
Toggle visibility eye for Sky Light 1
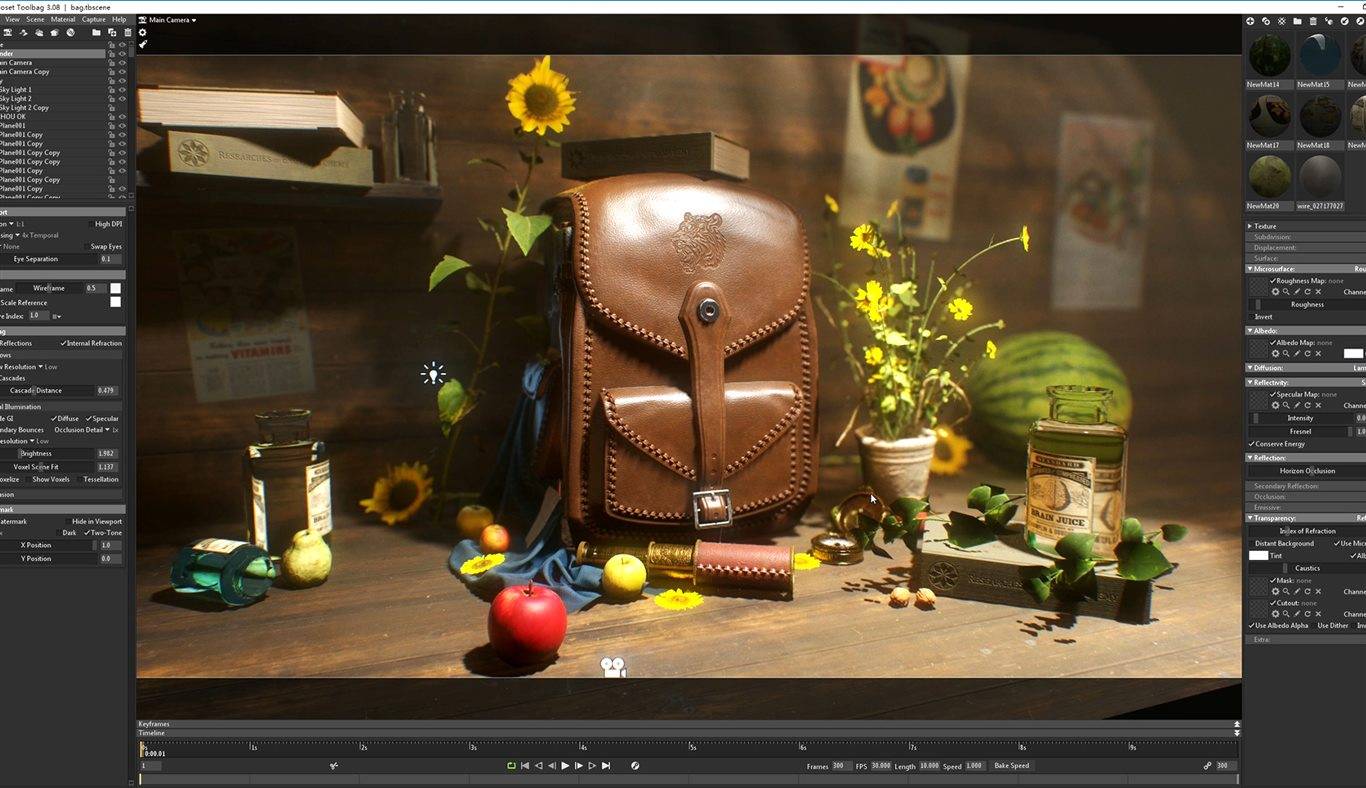(122, 90)
